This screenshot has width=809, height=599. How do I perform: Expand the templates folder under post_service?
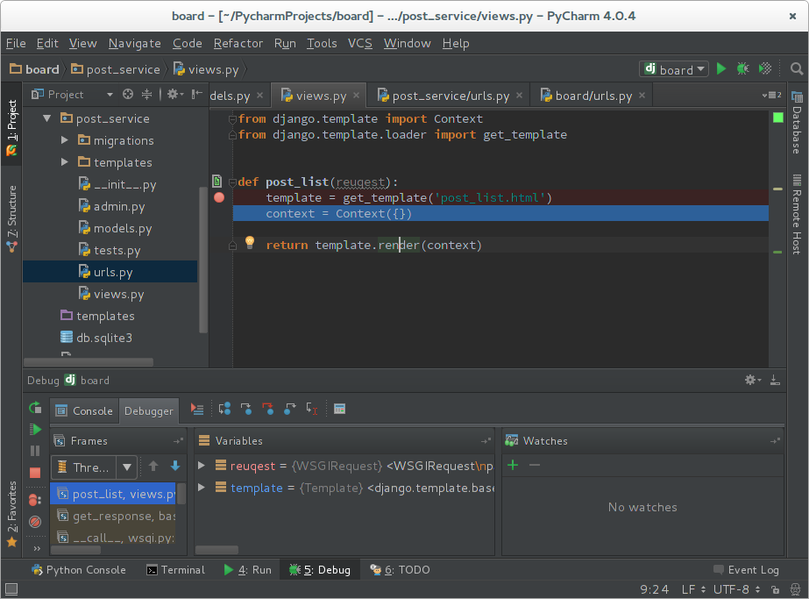(x=64, y=162)
